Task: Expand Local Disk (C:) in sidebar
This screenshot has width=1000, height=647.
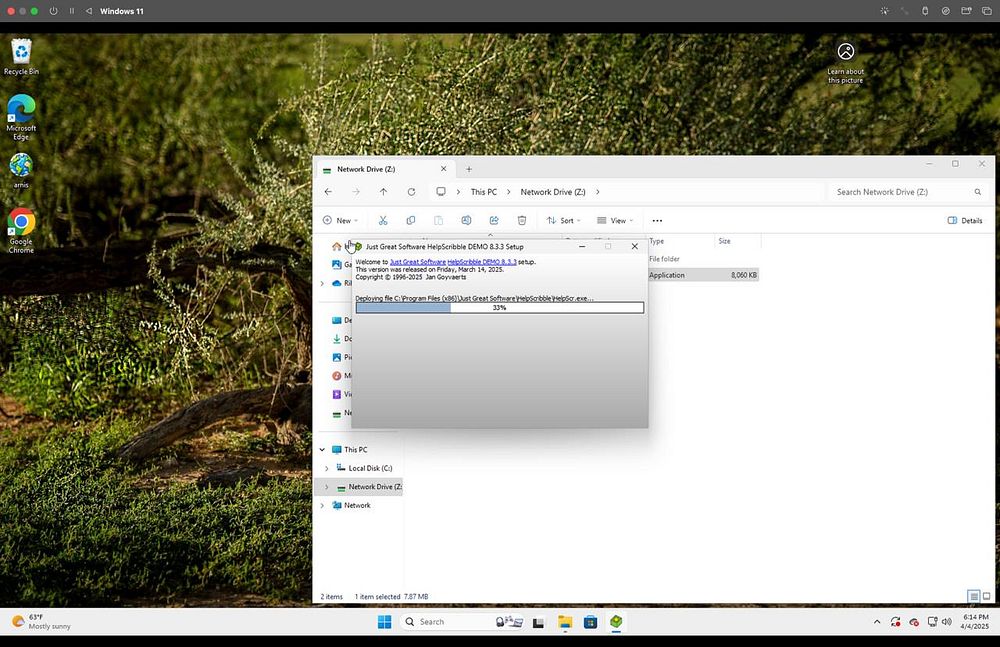Action: click(327, 468)
